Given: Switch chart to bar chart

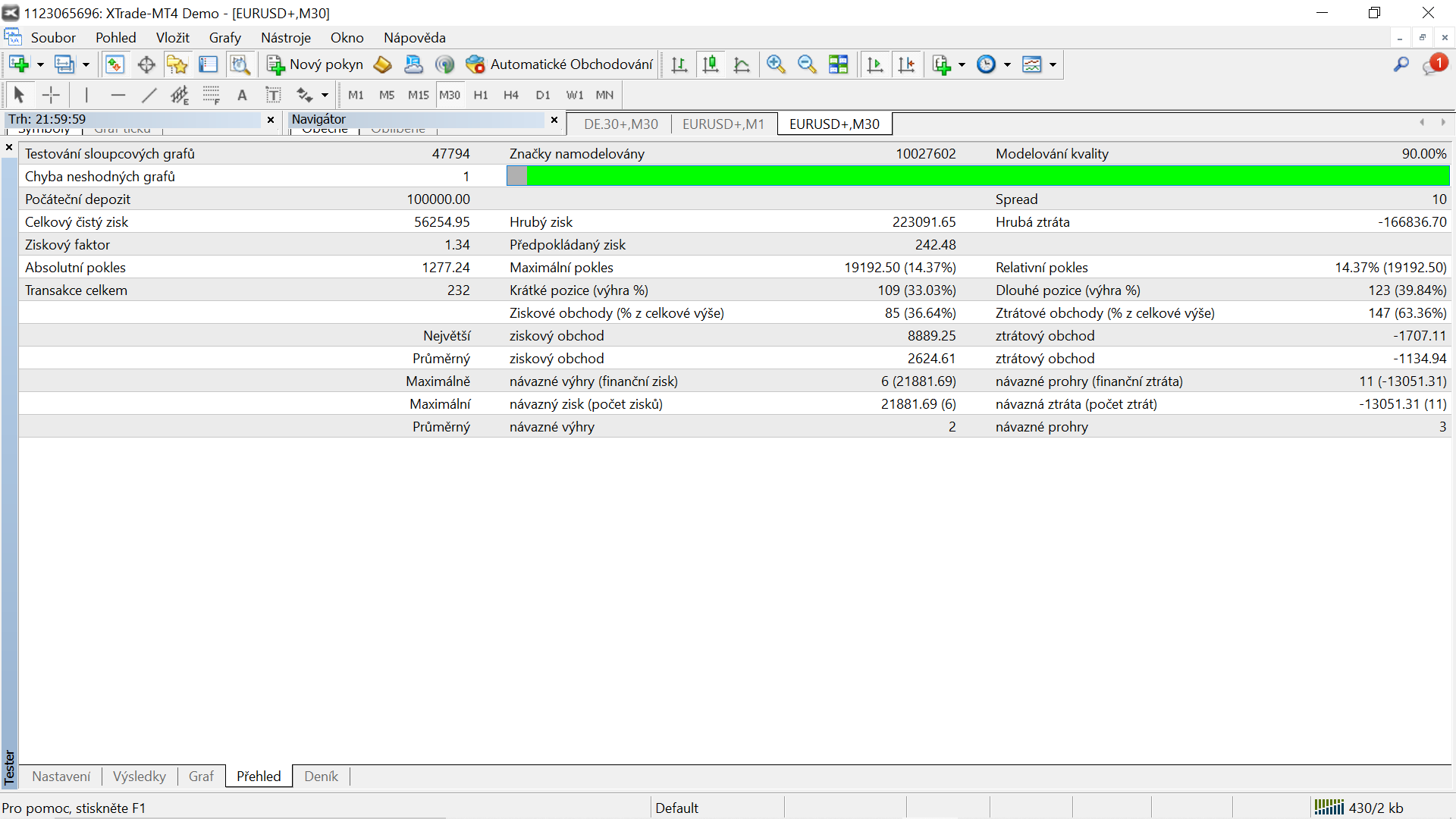Looking at the screenshot, I should pyautogui.click(x=679, y=64).
